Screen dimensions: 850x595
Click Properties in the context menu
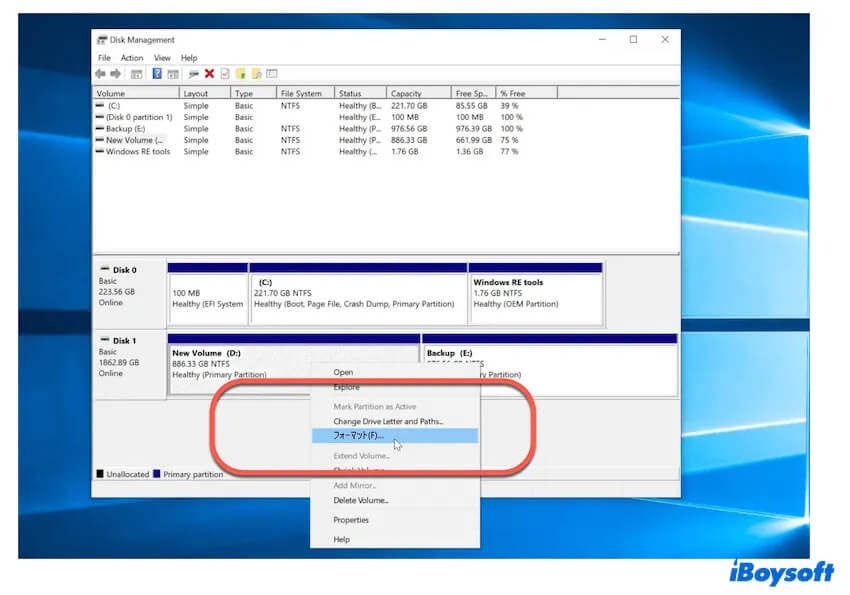tap(351, 520)
